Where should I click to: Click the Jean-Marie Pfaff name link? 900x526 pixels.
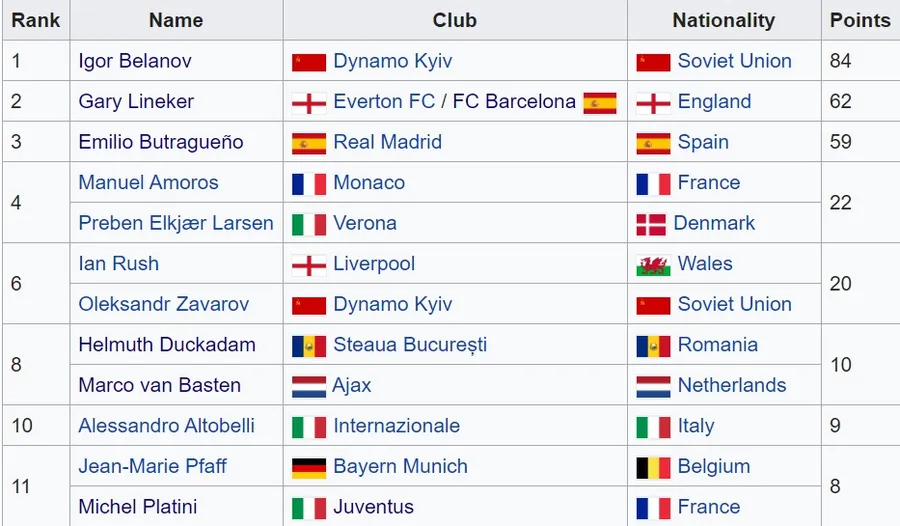[152, 466]
